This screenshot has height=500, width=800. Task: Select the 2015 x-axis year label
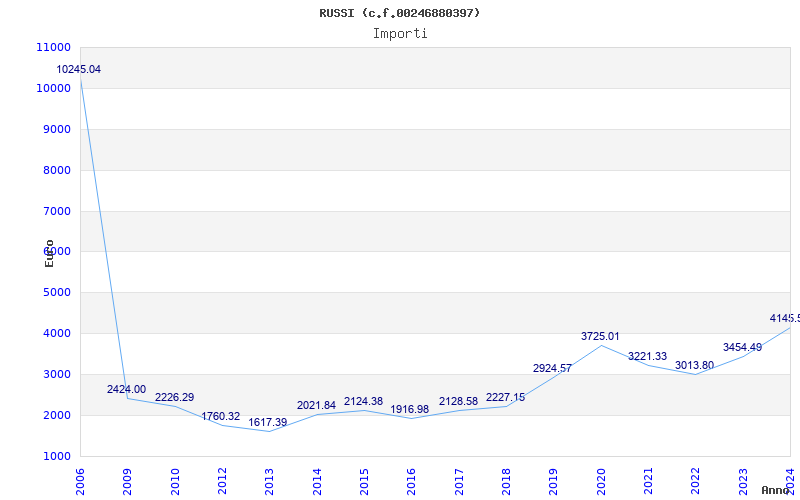pos(364,482)
